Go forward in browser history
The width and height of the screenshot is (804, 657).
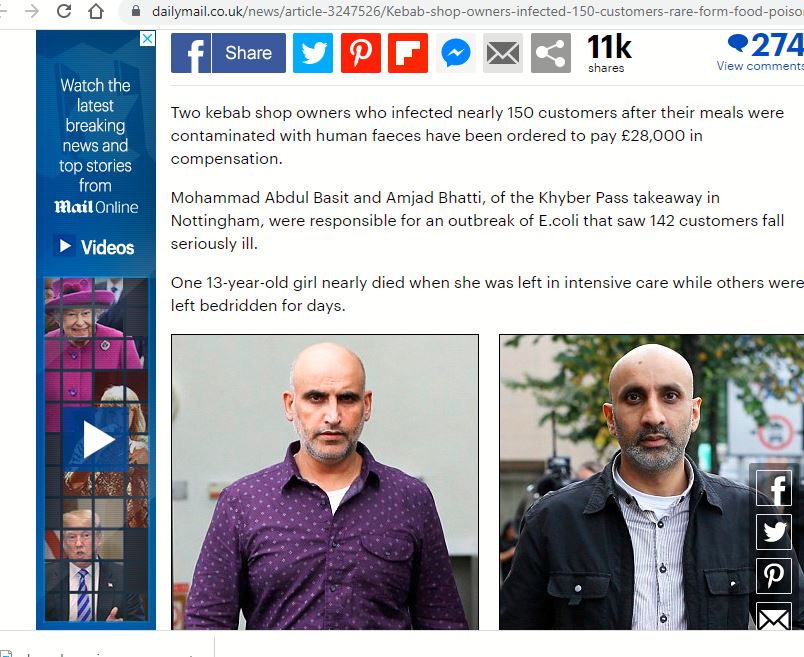tap(32, 11)
